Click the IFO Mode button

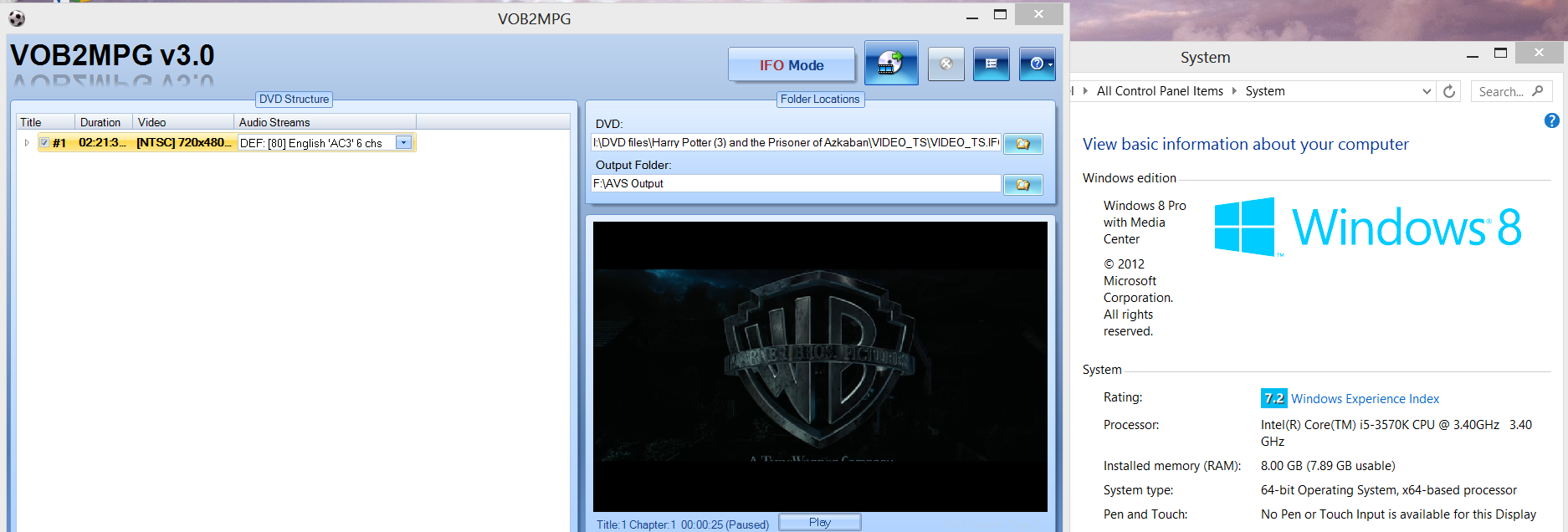pos(792,64)
